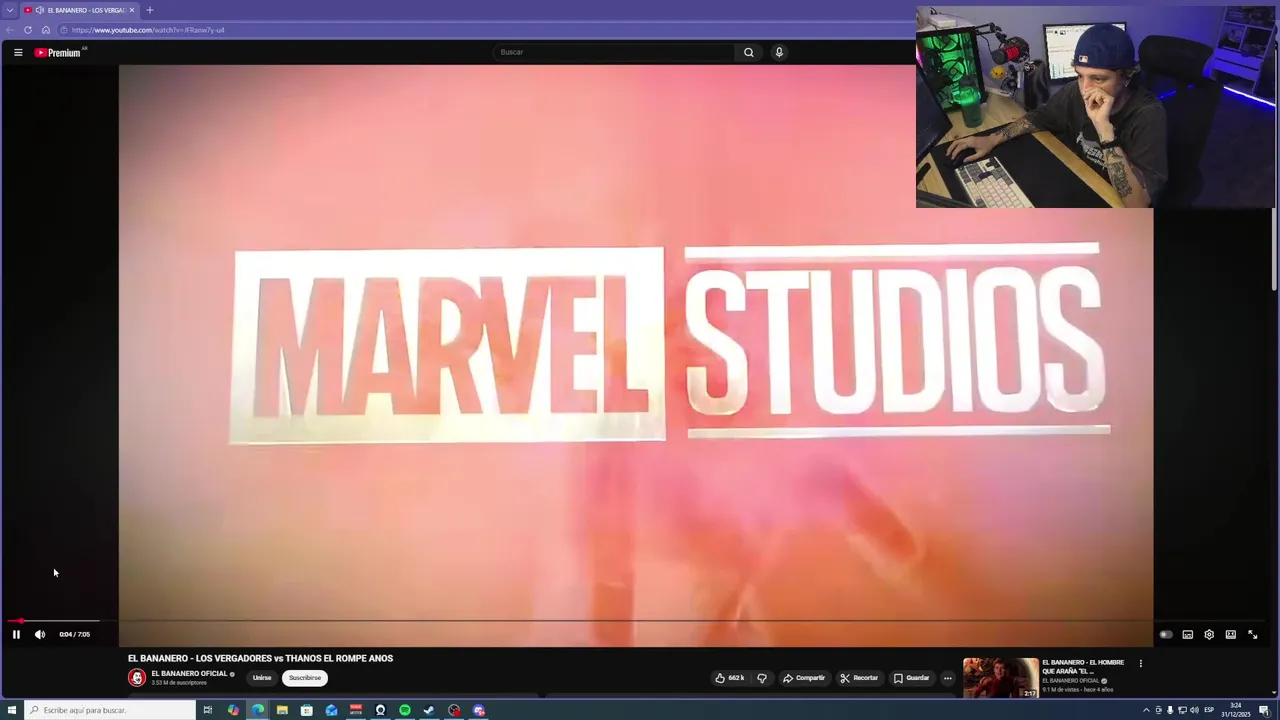Open a new browser tab
The width and height of the screenshot is (1280, 720).
(149, 10)
